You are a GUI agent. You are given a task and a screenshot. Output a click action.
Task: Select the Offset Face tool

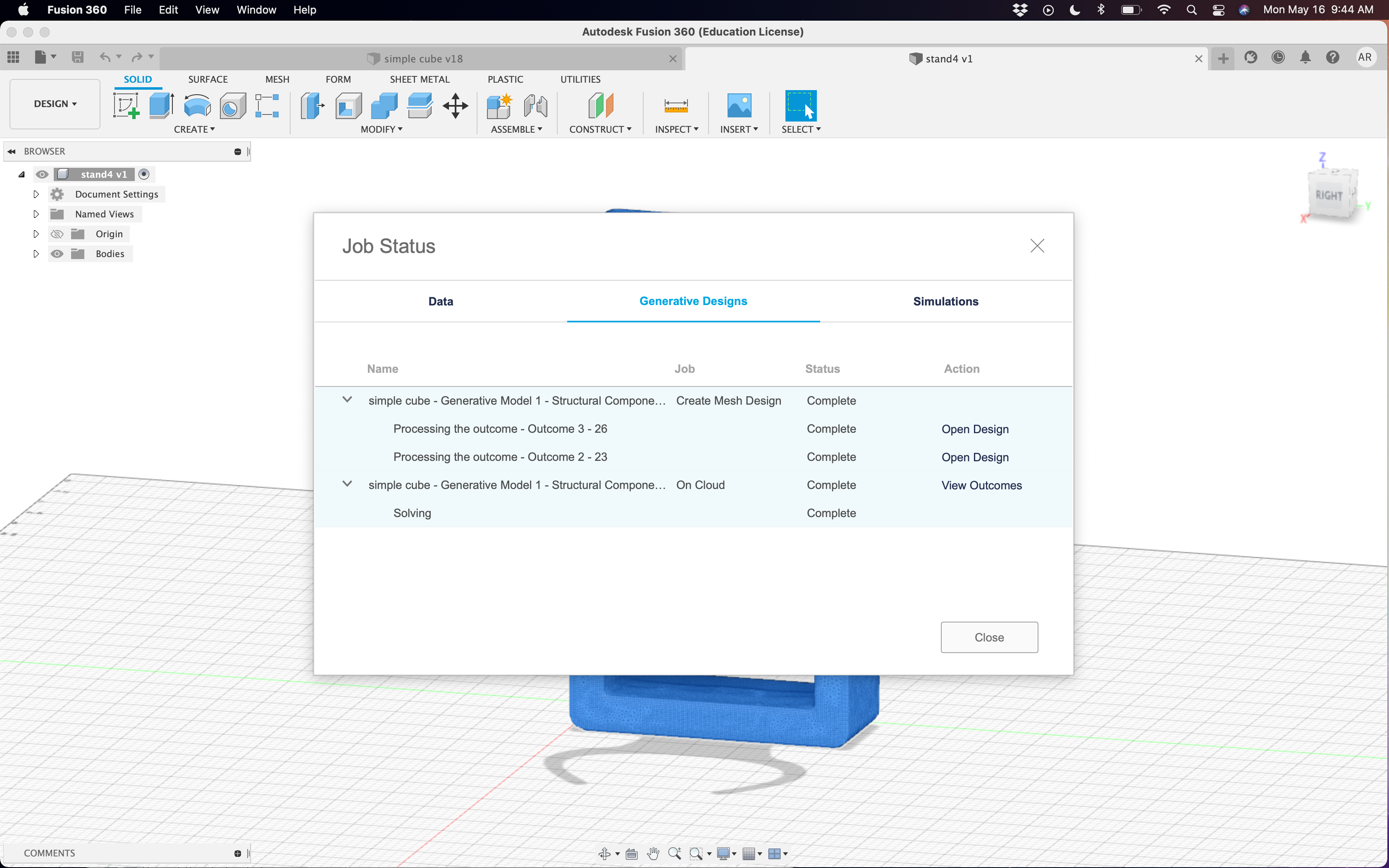pos(420,106)
